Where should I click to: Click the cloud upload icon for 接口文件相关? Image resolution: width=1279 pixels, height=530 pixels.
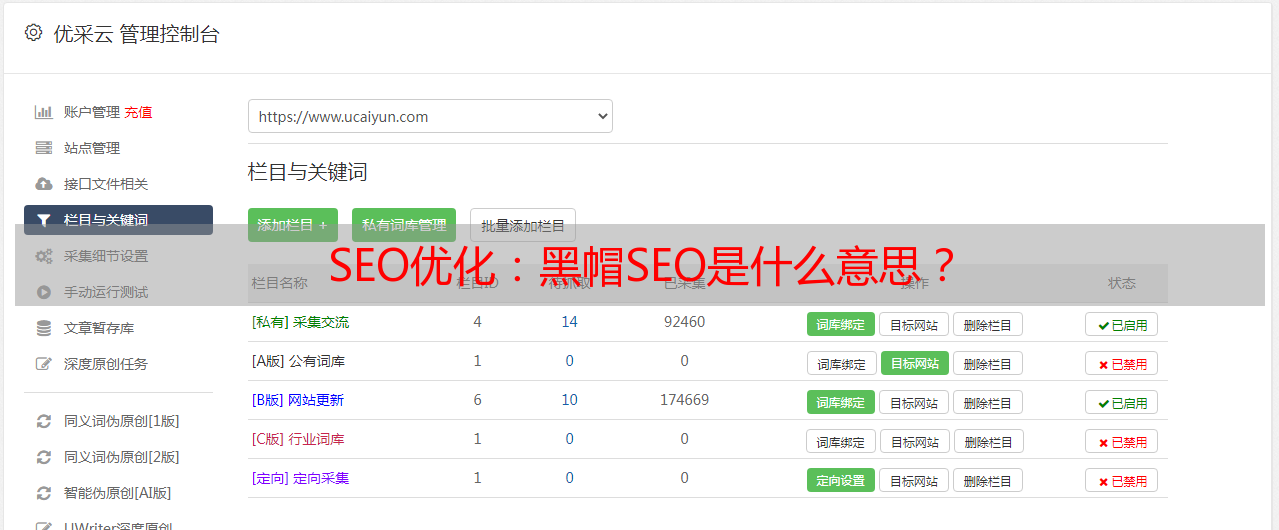click(43, 184)
